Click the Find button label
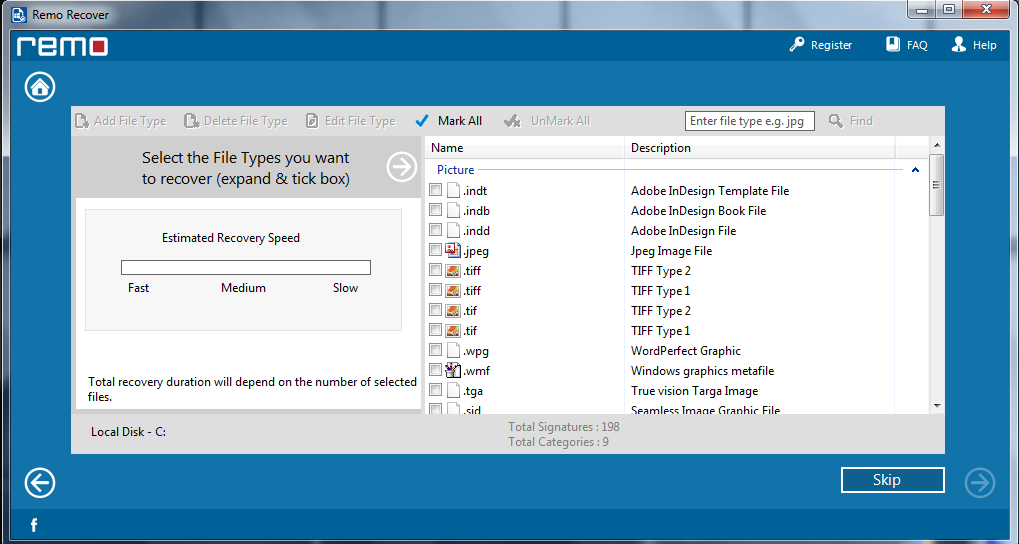Viewport: 1019px width, 544px height. pyautogui.click(x=861, y=121)
